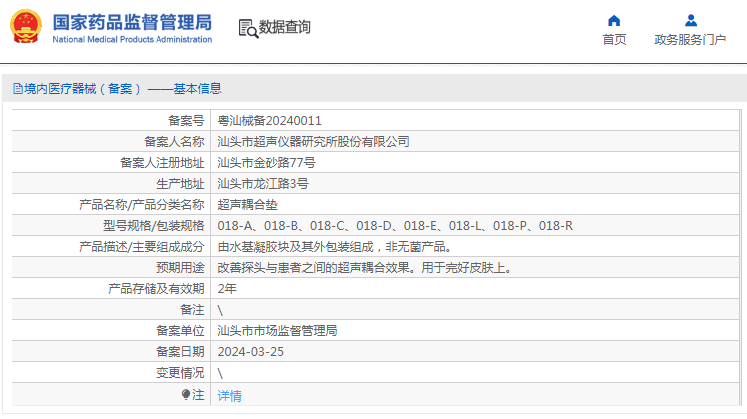Click the production address 汕头市龙江路3号
The image size is (747, 419).
tap(262, 183)
